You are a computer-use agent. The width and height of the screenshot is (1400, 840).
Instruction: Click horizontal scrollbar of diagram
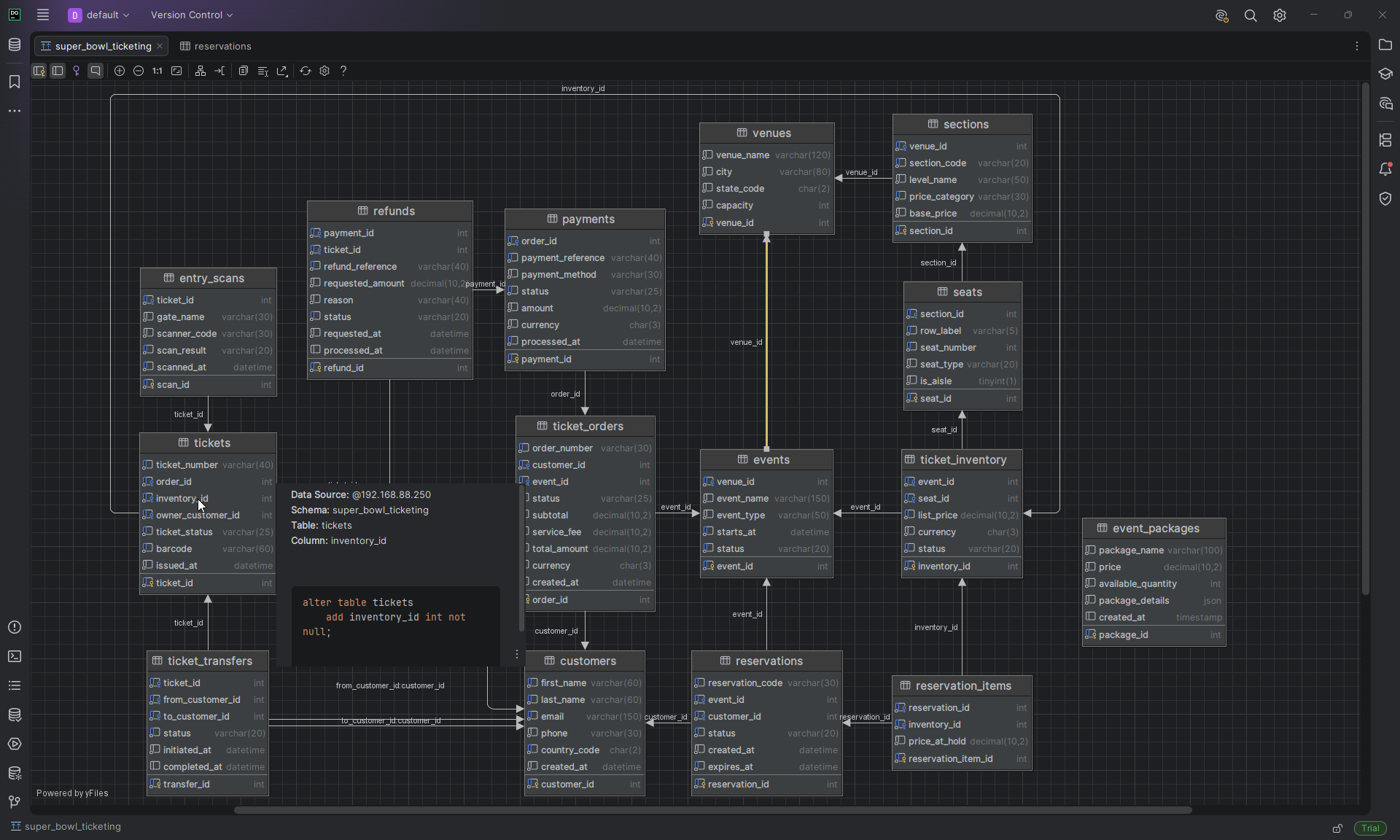[712, 810]
